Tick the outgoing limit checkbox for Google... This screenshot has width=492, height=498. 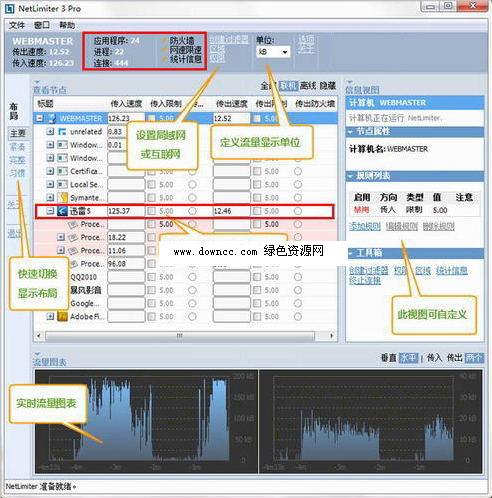(x=257, y=303)
